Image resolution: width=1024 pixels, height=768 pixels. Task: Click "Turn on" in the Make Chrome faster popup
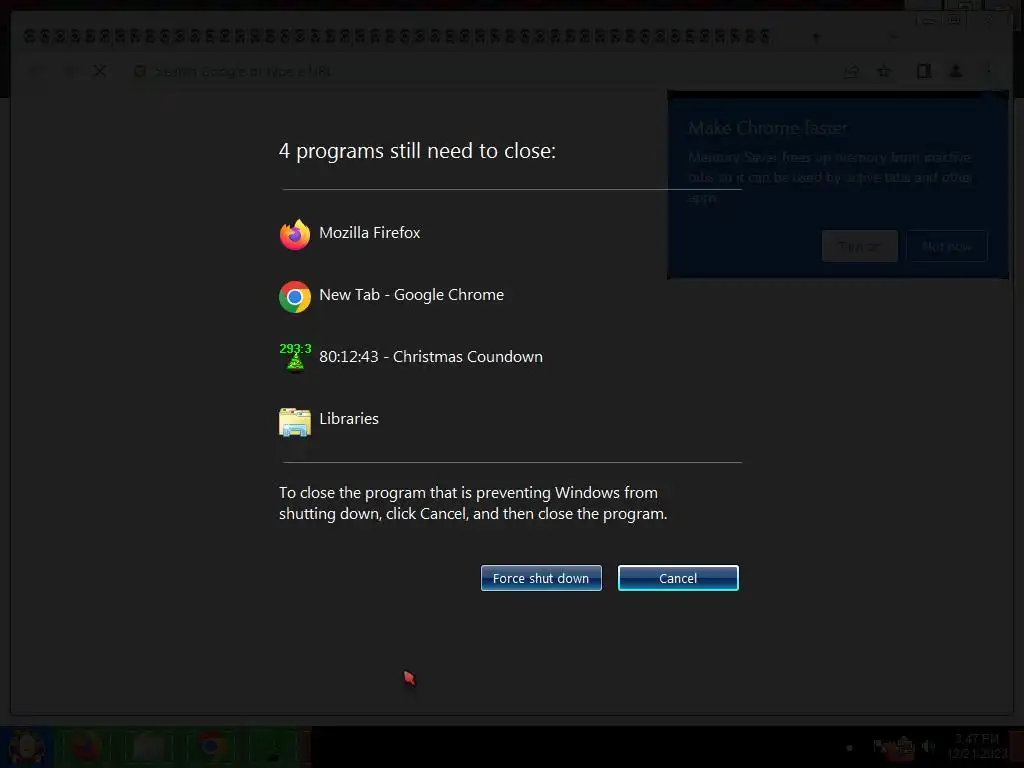point(859,246)
